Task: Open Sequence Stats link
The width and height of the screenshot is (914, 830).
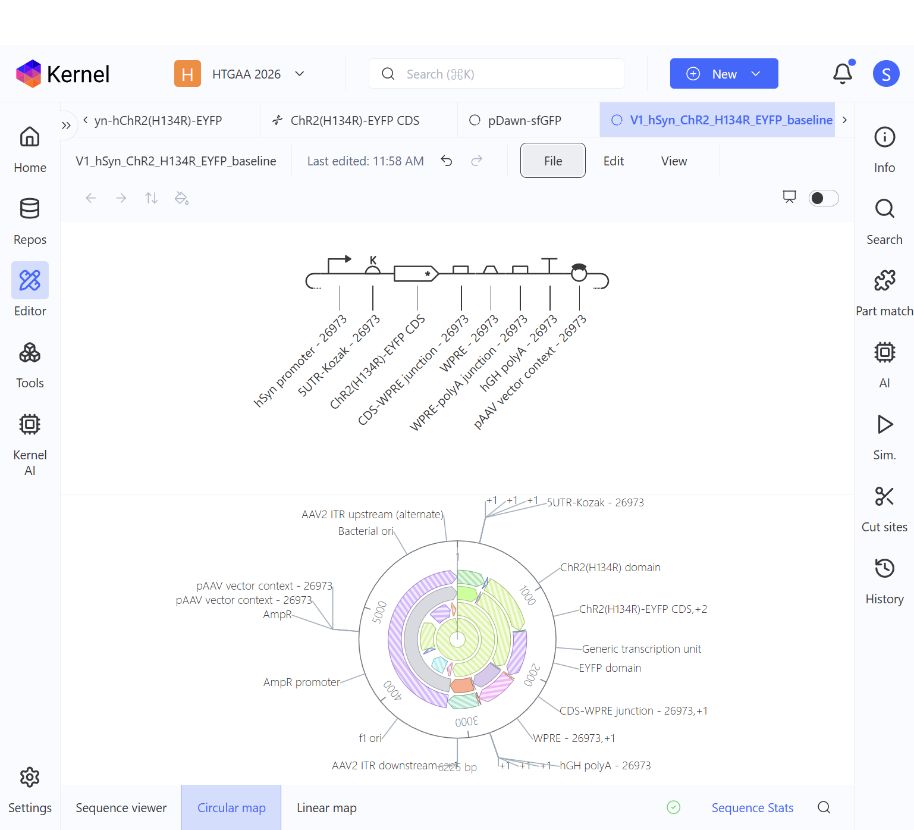Action: tap(752, 807)
